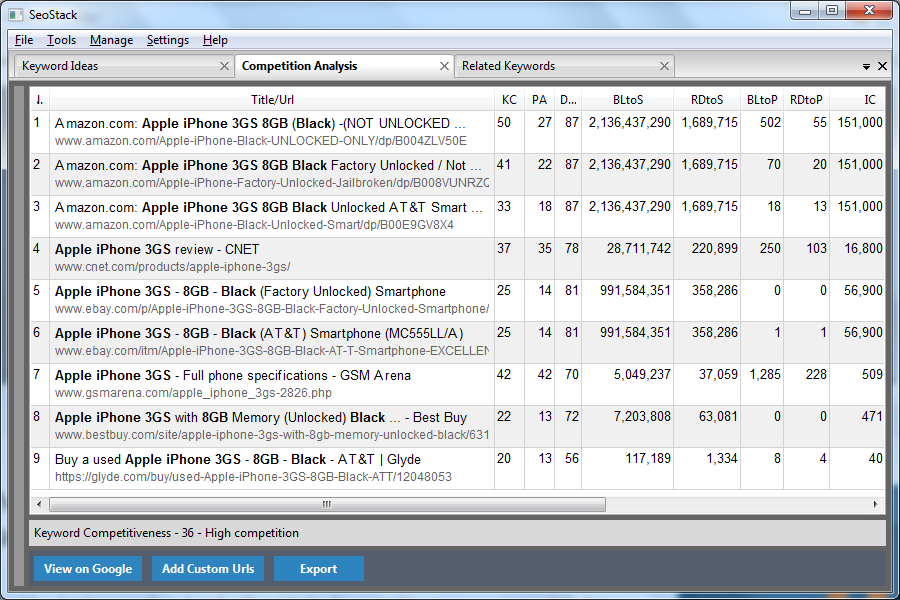Sort by the BLtoS column header
Image resolution: width=900 pixels, height=600 pixels.
[627, 100]
